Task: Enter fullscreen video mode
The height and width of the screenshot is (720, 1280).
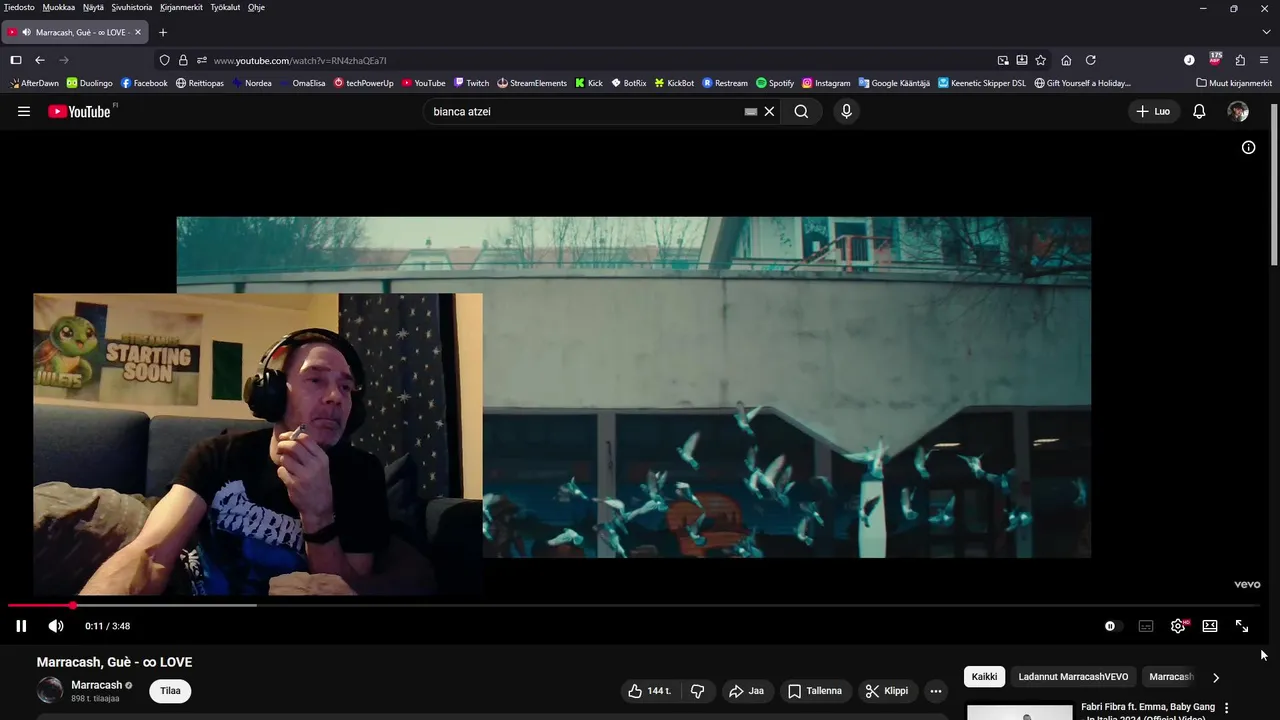Action: 1242,626
